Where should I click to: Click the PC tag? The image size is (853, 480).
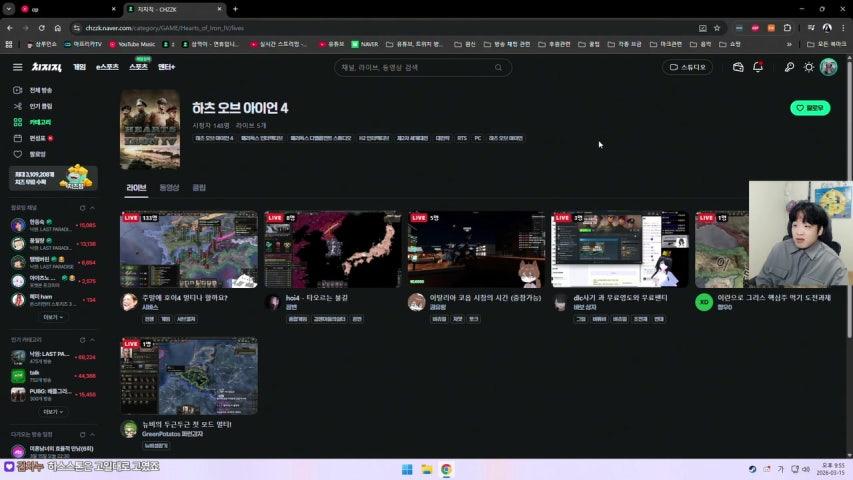478,138
